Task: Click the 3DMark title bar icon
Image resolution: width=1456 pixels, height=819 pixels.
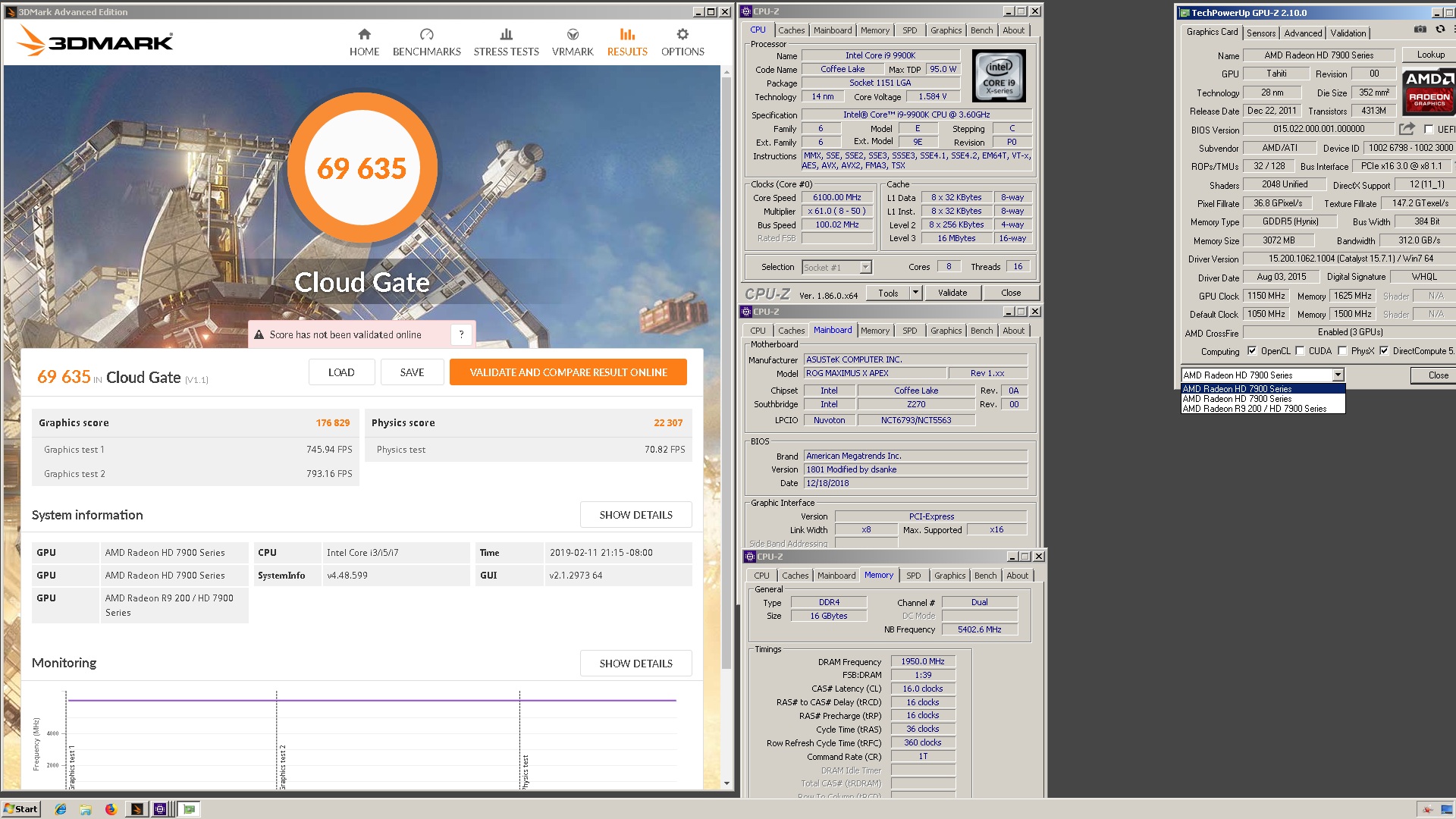Action: (x=11, y=12)
